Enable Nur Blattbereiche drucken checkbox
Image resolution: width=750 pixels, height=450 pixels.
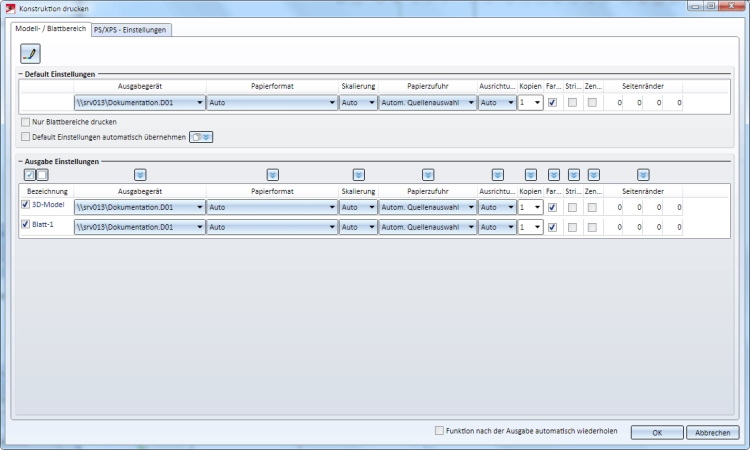25,122
